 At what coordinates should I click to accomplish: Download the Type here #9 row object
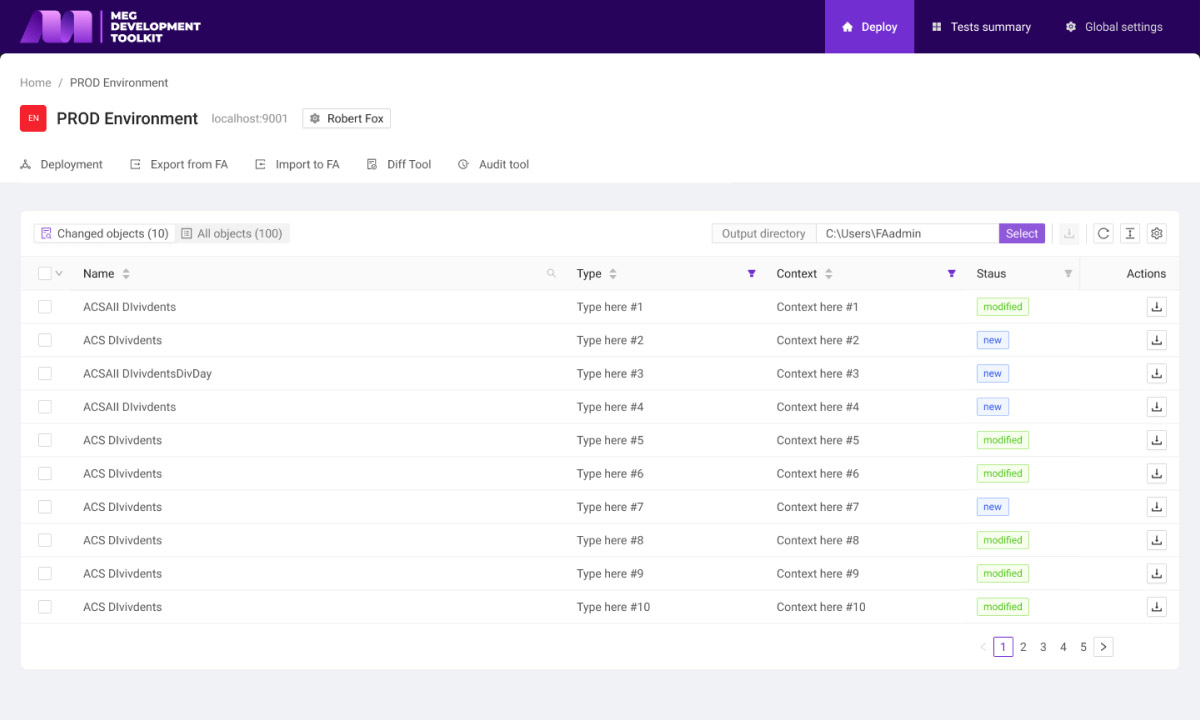point(1156,574)
